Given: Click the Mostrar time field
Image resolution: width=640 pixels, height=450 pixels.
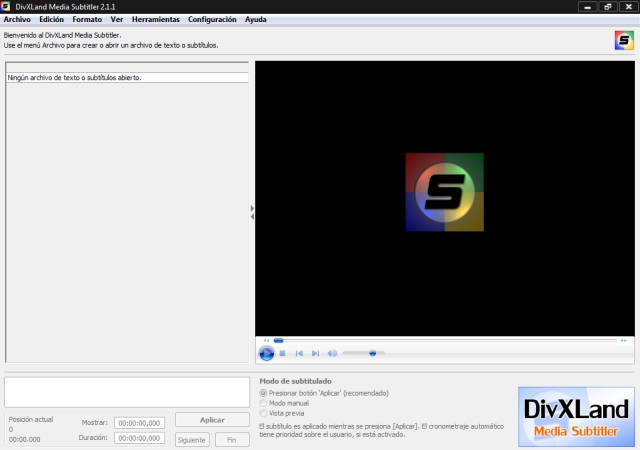Looking at the screenshot, I should pos(139,423).
